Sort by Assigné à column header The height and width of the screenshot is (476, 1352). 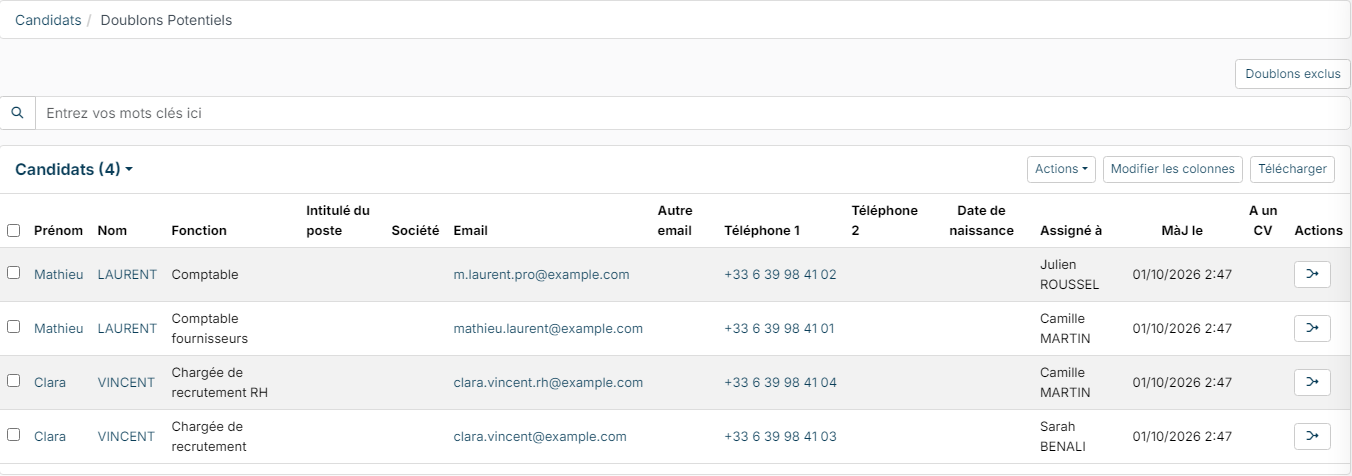coord(1071,230)
